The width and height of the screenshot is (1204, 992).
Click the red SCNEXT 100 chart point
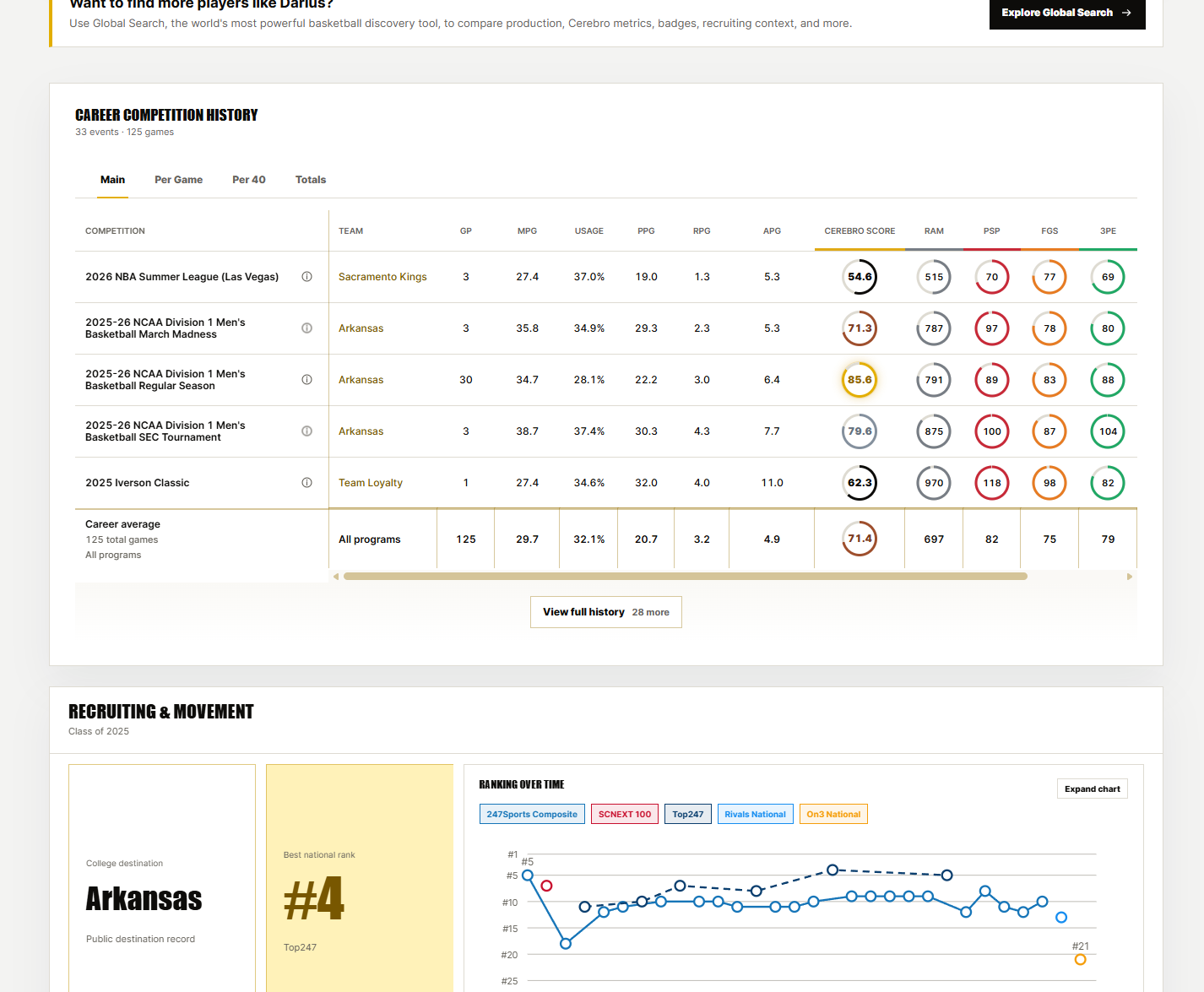pyautogui.click(x=546, y=886)
